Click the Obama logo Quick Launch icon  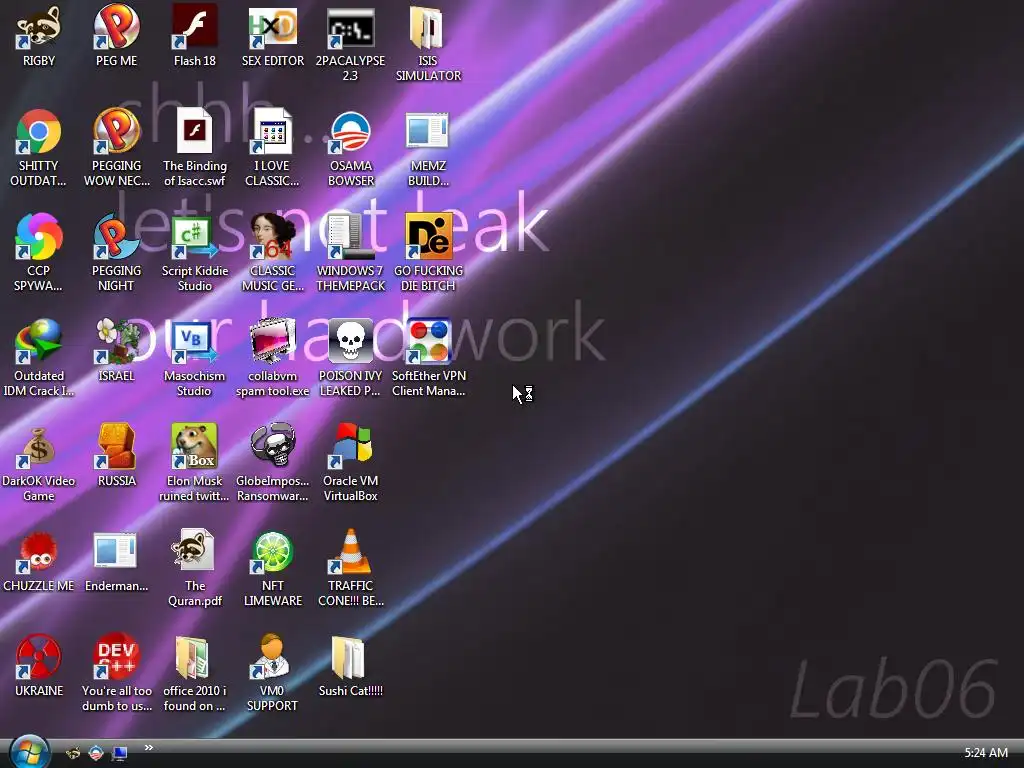[96, 754]
